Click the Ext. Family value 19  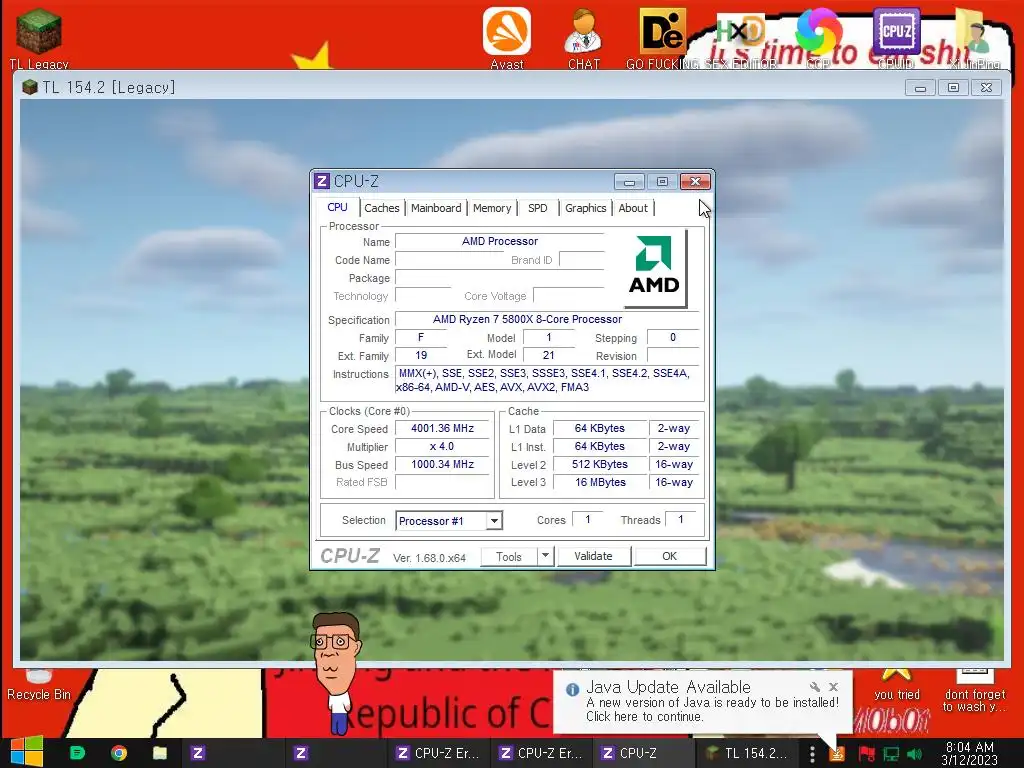[421, 355]
